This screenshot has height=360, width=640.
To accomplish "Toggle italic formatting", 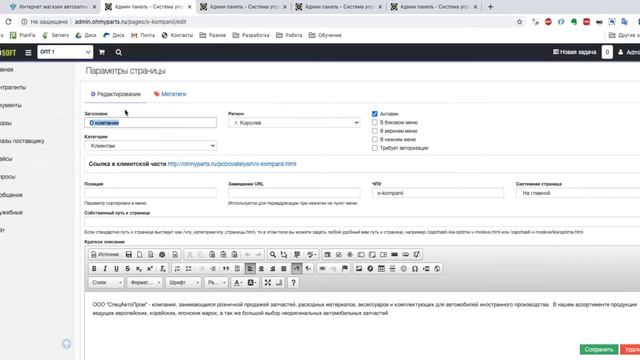I will pos(105,269).
